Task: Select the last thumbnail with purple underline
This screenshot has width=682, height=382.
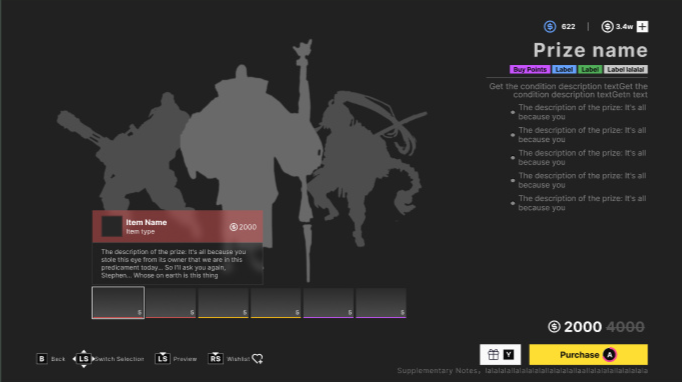Action: pyautogui.click(x=381, y=303)
